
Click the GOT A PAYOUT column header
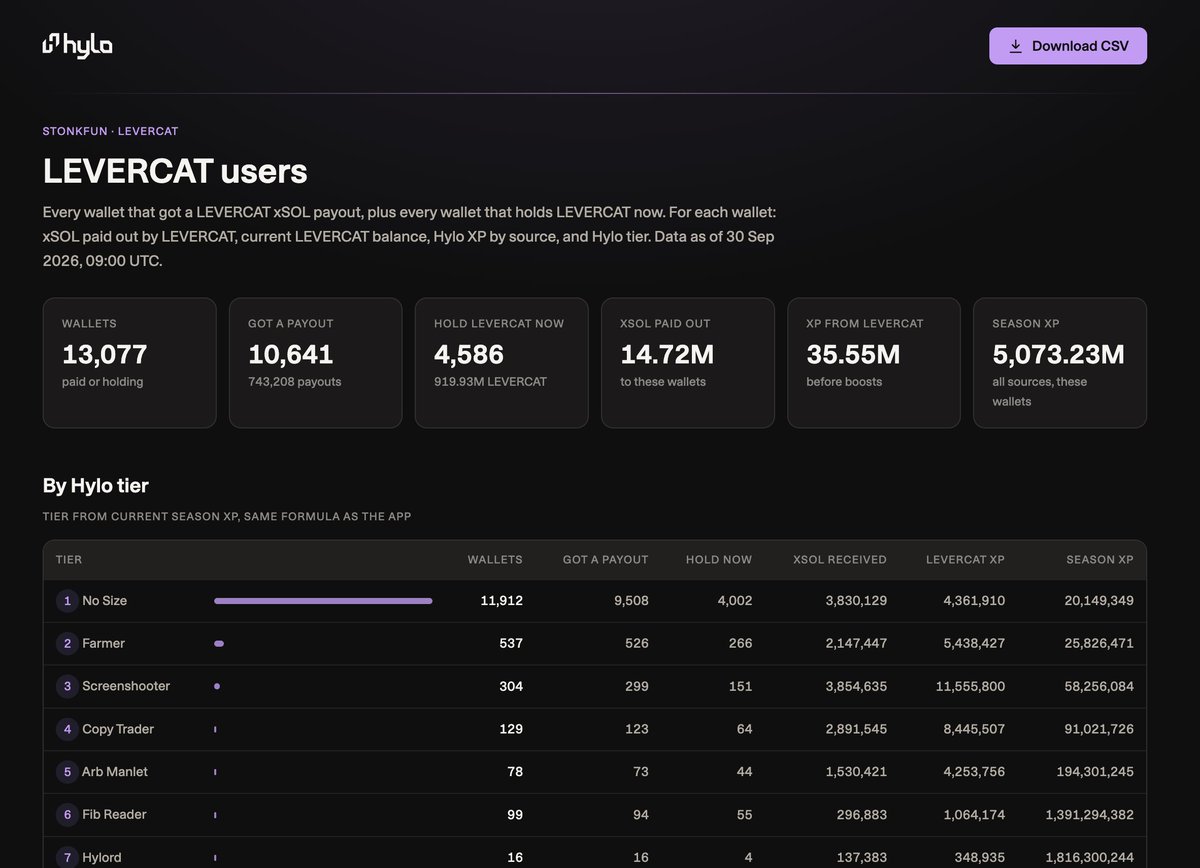(605, 560)
